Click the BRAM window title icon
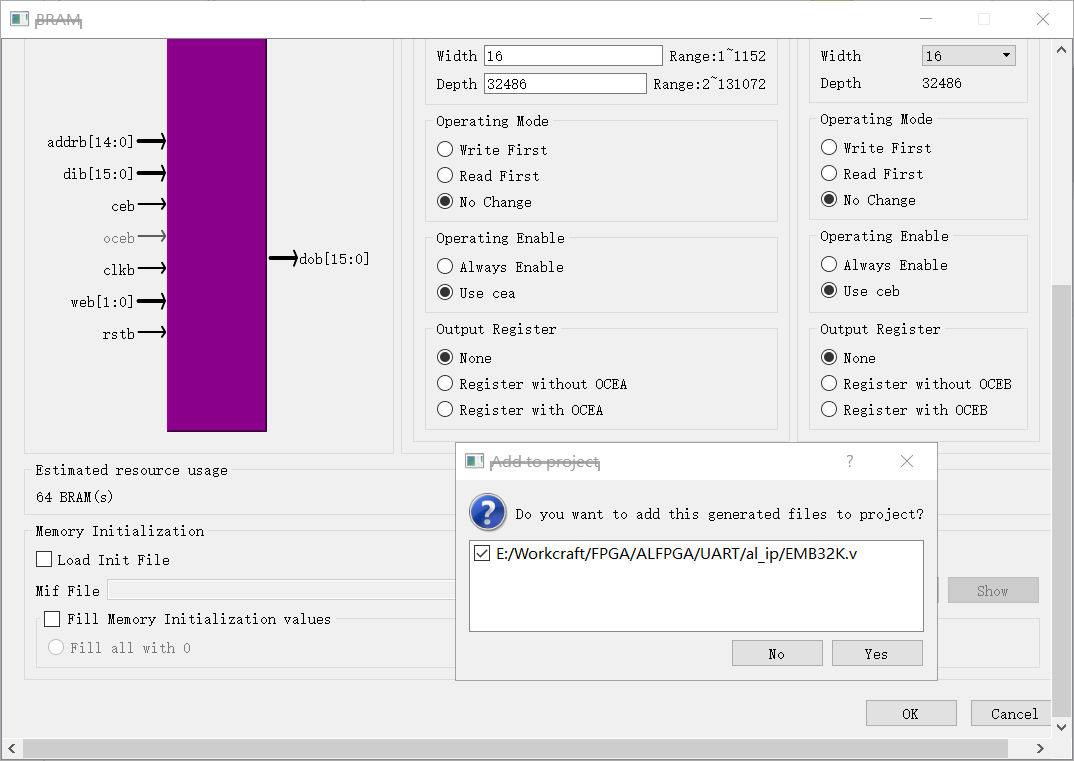Image resolution: width=1074 pixels, height=761 pixels. click(x=19, y=19)
